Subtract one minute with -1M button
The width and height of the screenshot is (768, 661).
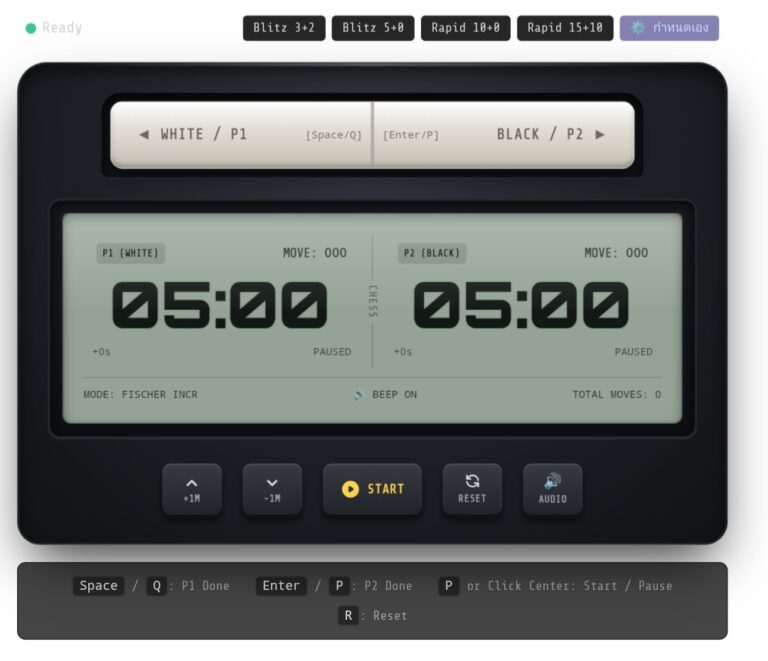(272, 490)
